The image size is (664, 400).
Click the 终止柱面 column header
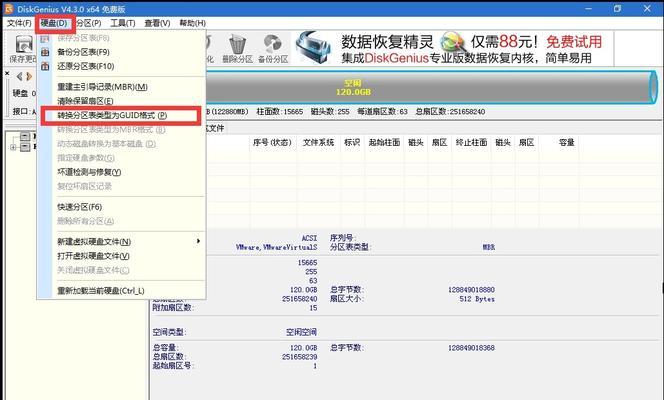click(x=471, y=143)
